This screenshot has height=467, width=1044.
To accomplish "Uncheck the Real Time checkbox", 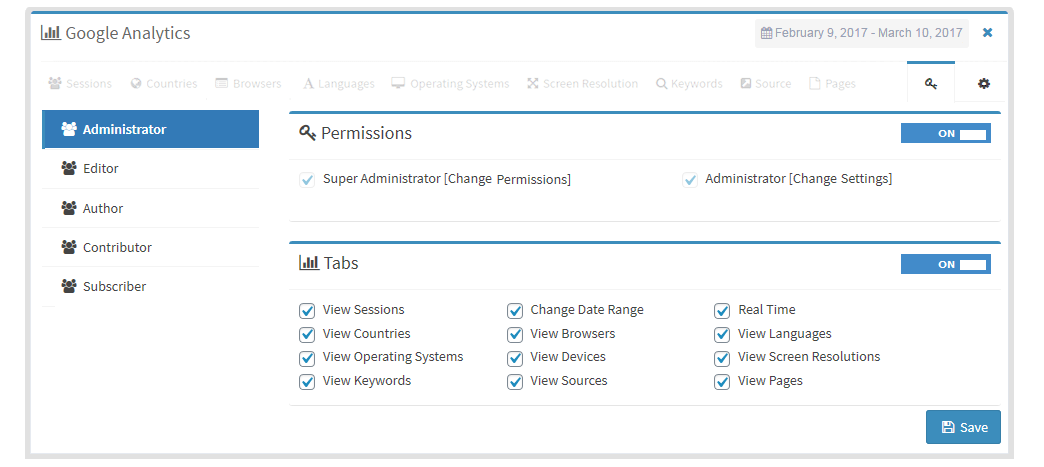I will point(722,311).
